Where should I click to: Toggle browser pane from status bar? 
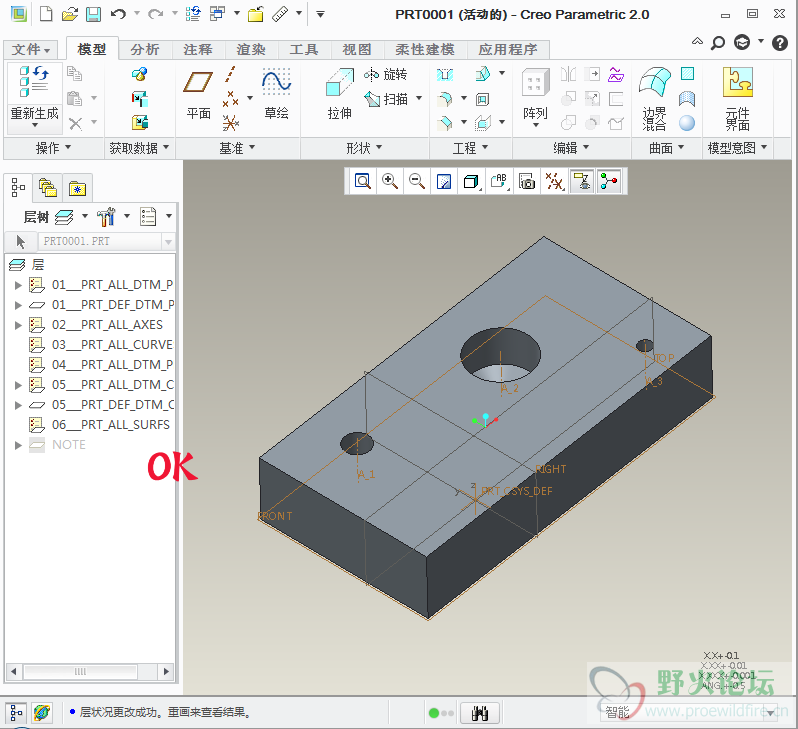[42, 713]
